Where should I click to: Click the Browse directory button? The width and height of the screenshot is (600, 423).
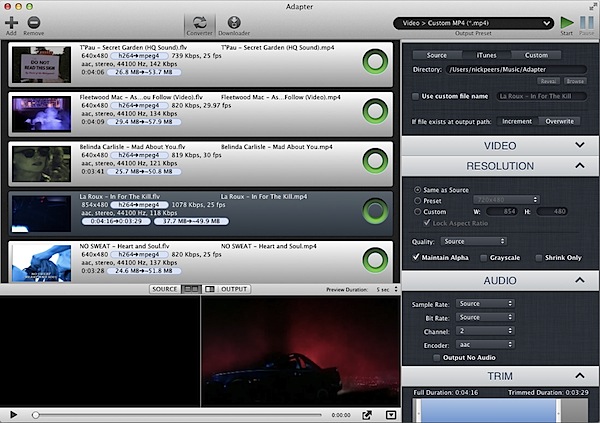(x=574, y=80)
